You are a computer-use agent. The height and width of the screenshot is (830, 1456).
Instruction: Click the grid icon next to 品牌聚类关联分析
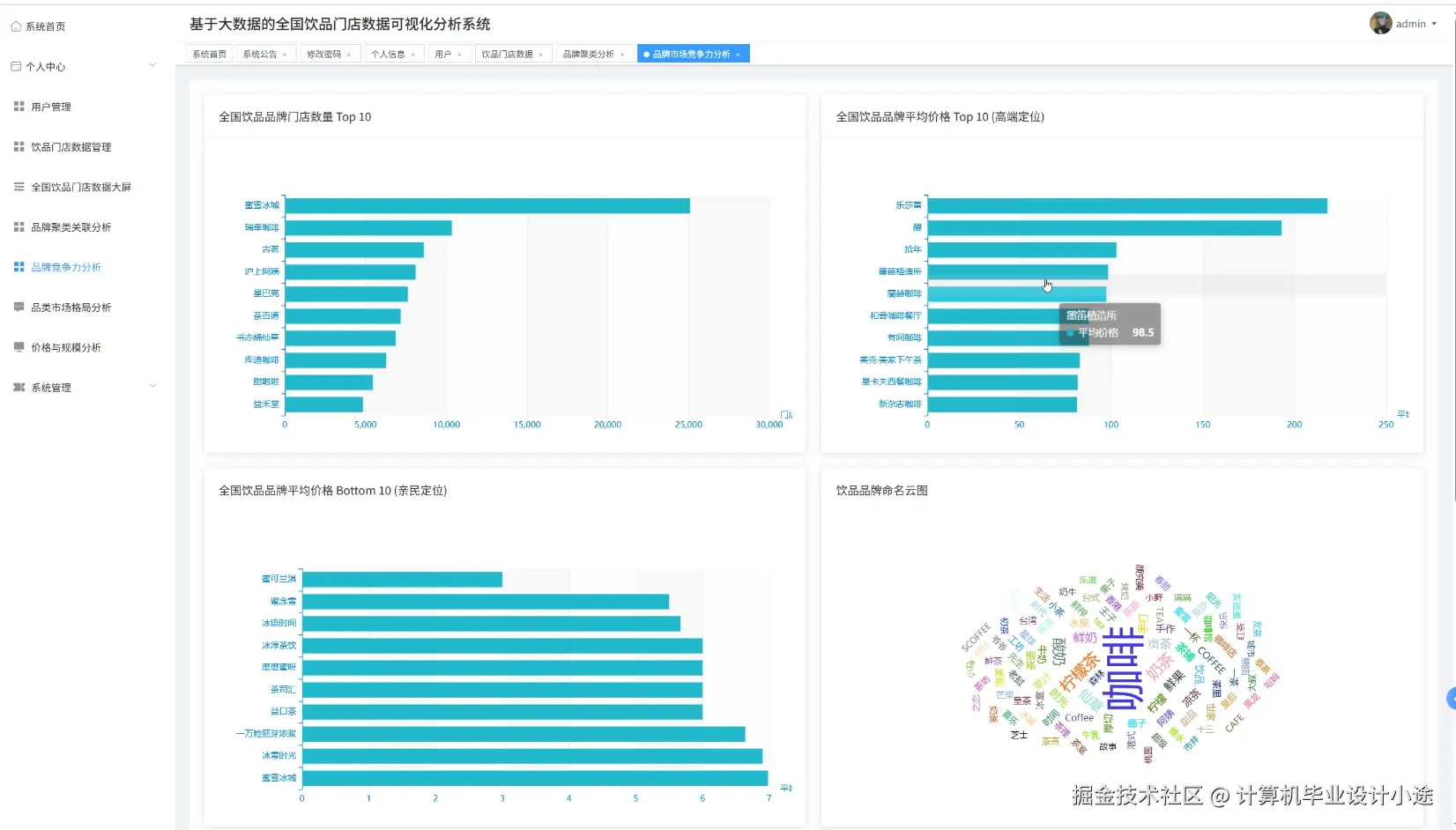coord(19,226)
